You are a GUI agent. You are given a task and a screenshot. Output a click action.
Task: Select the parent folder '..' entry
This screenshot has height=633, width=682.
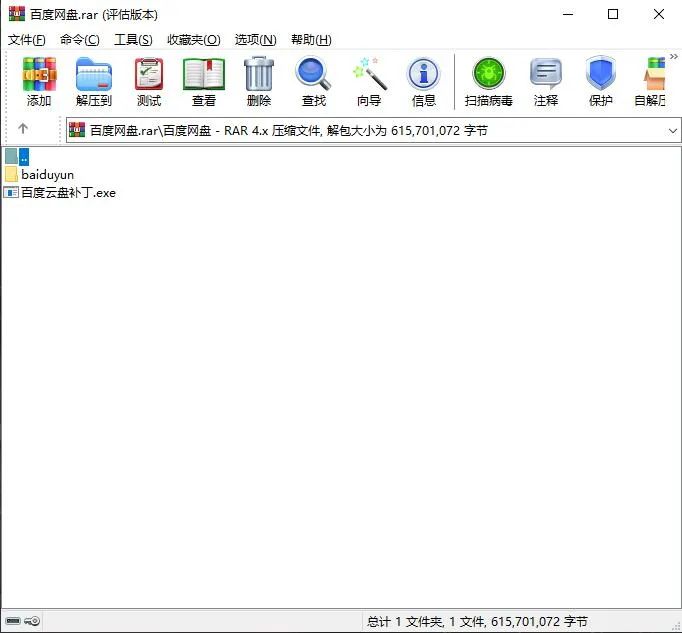click(17, 157)
